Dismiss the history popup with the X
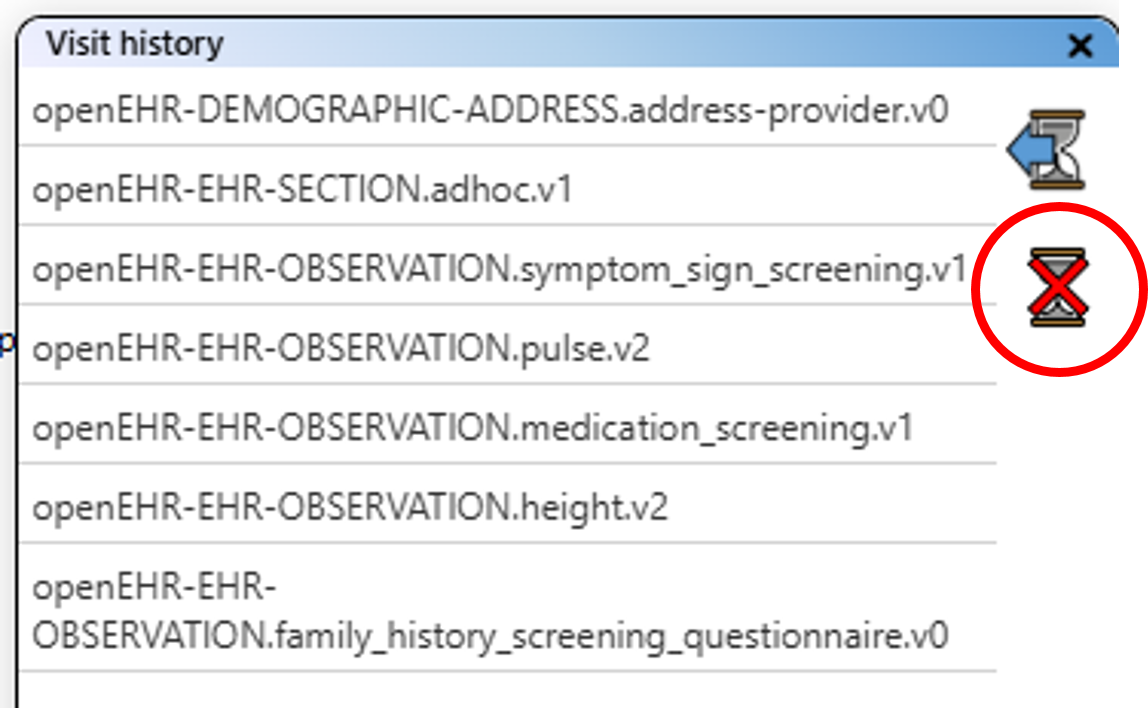The width and height of the screenshot is (1148, 708). (1080, 46)
